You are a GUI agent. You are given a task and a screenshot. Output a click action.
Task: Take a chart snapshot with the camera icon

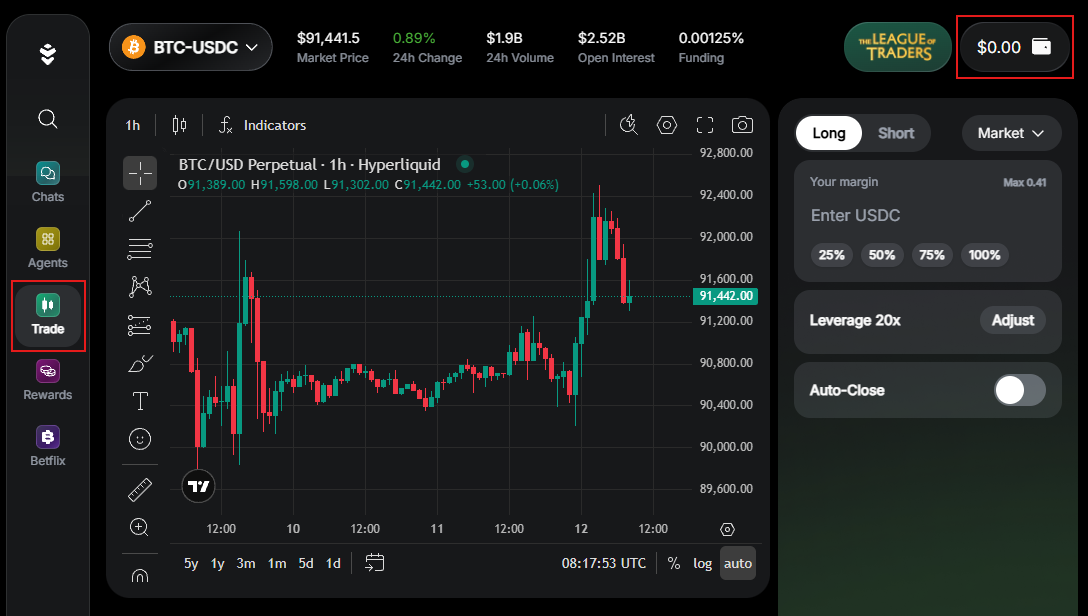tap(742, 124)
